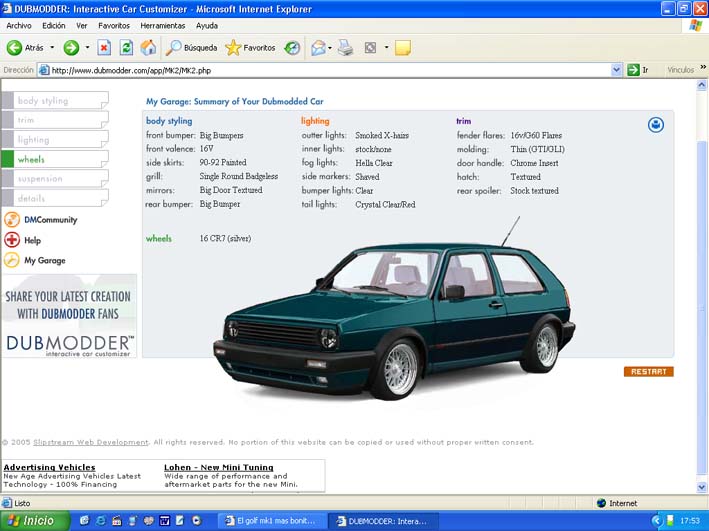Click the page scrollbar down arrow
The image size is (709, 531).
702,487
